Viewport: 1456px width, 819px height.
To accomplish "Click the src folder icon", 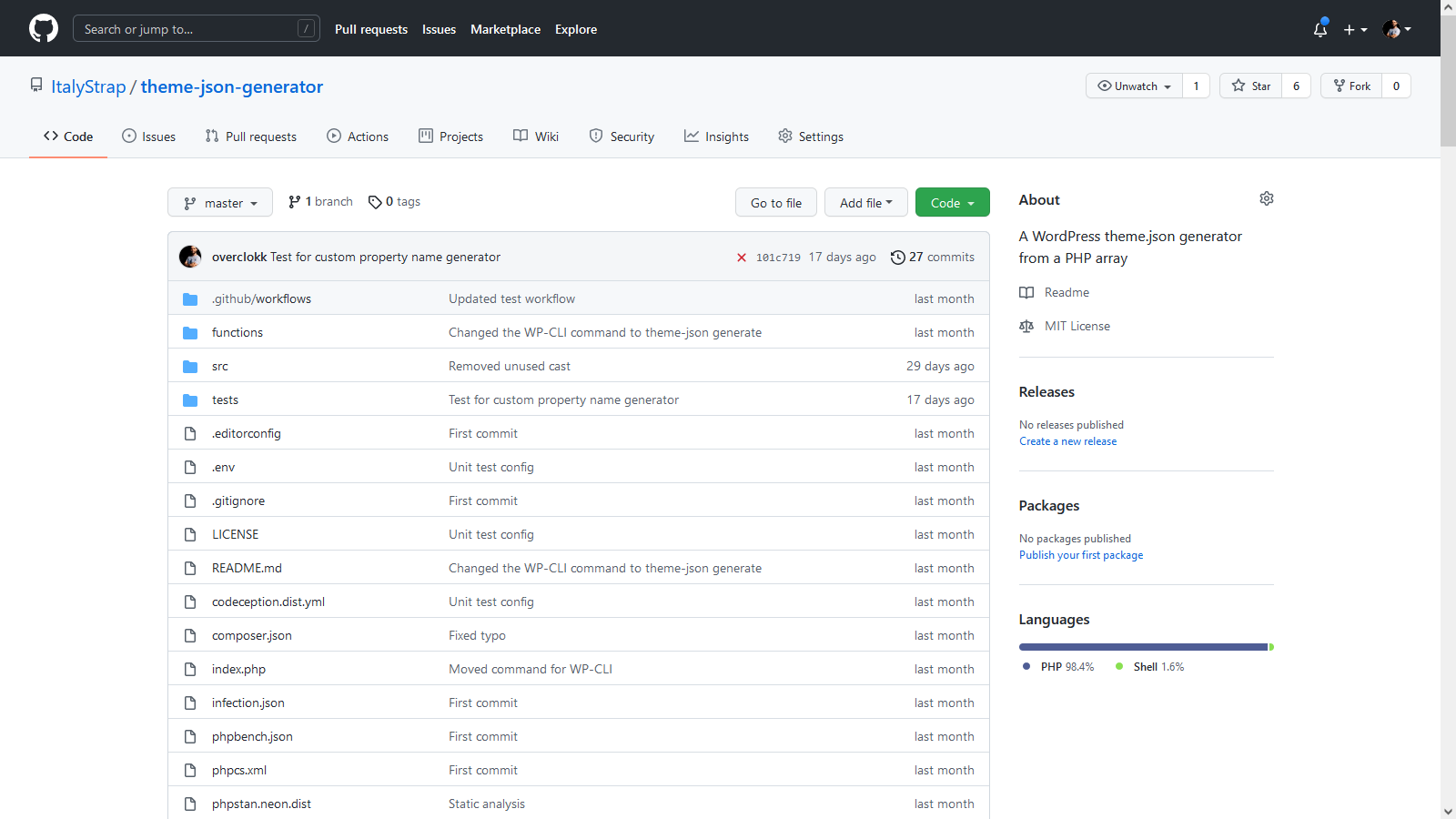I will coord(190,366).
